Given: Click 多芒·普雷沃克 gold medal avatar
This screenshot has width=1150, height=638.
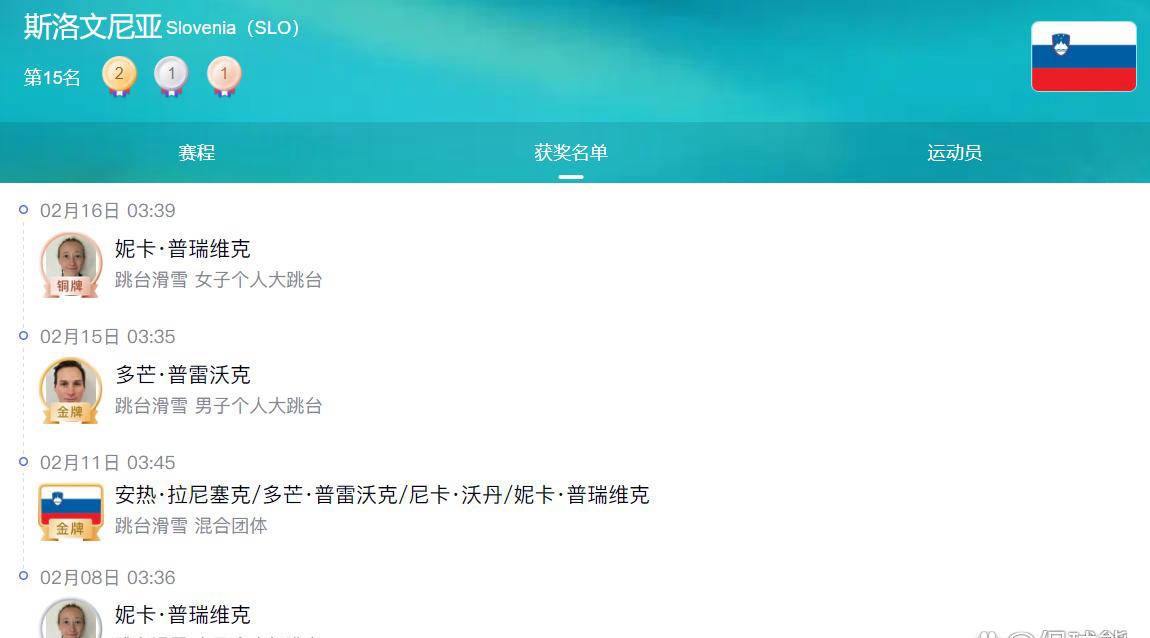Looking at the screenshot, I should (x=70, y=391).
